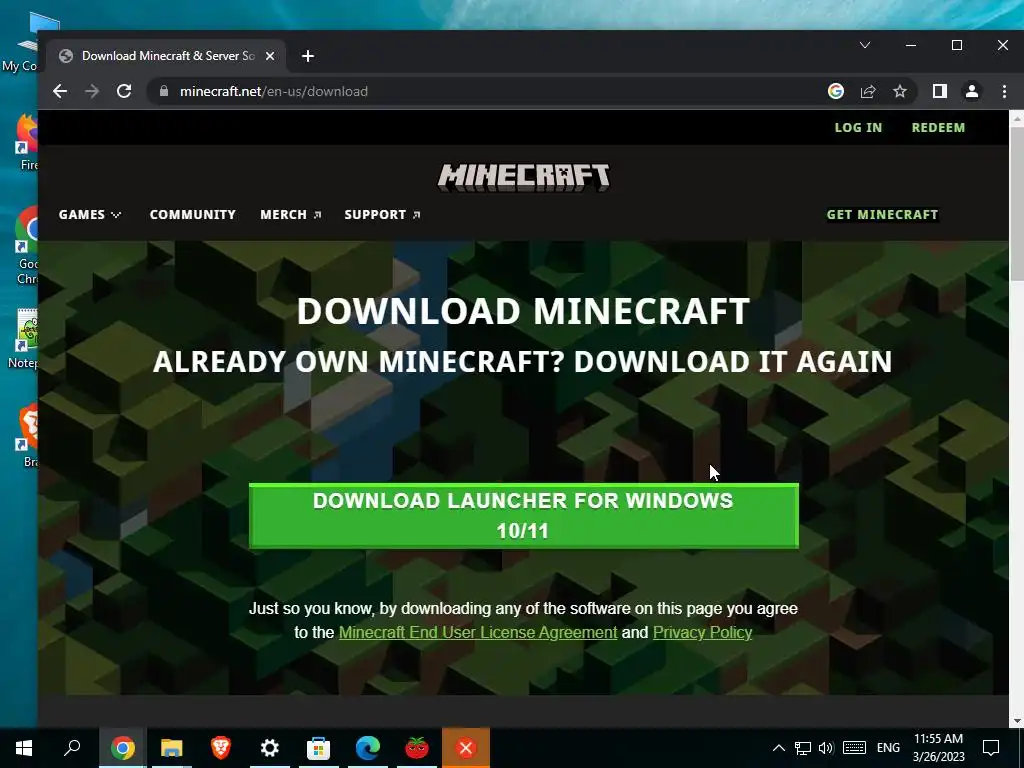Click the padlock site info icon
The image size is (1024, 768).
164,91
